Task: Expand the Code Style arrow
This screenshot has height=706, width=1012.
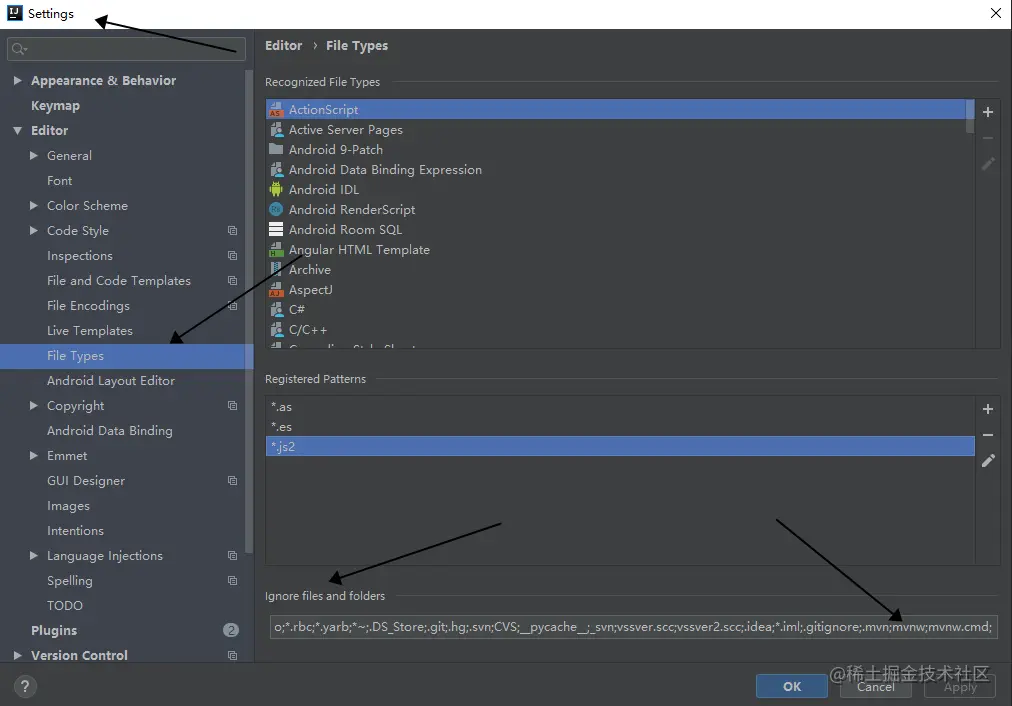Action: [x=34, y=230]
